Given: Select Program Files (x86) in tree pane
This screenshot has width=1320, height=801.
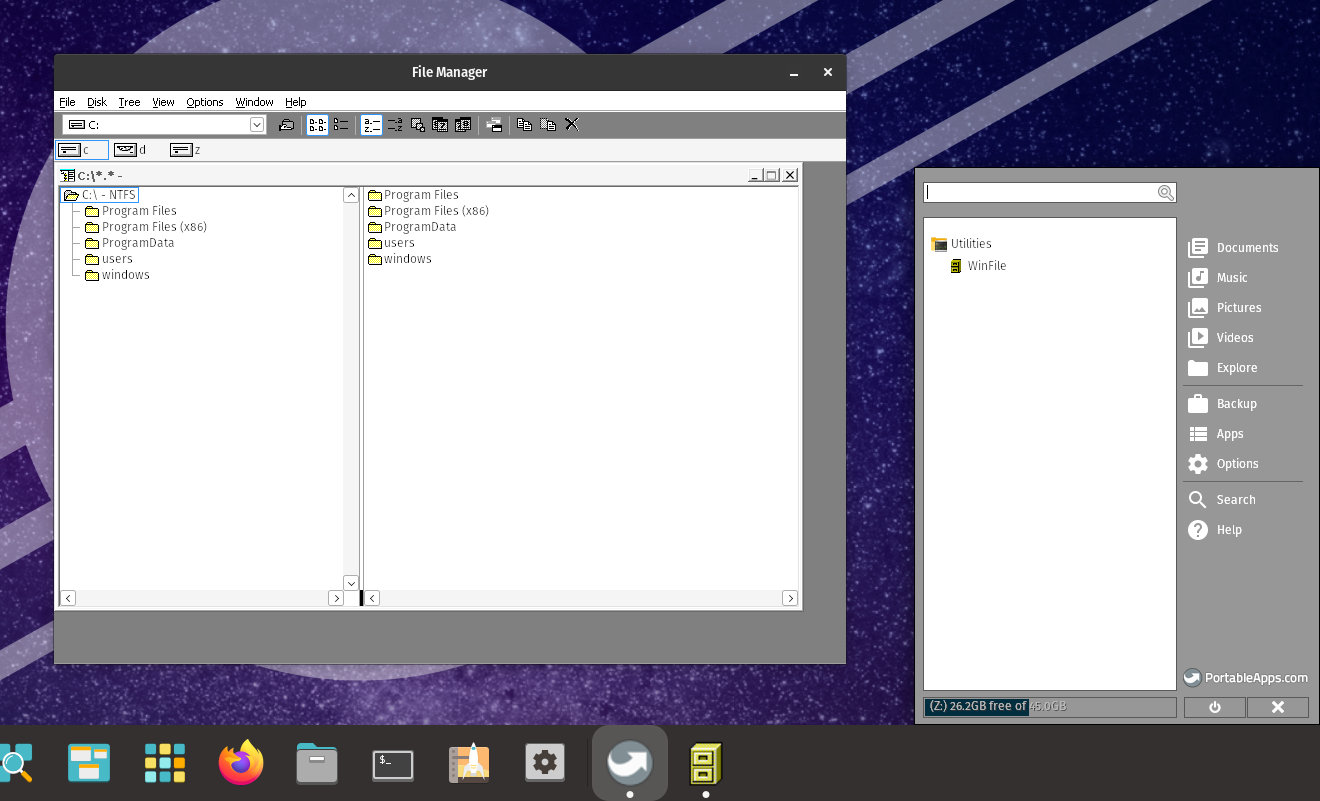Looking at the screenshot, I should [x=146, y=227].
